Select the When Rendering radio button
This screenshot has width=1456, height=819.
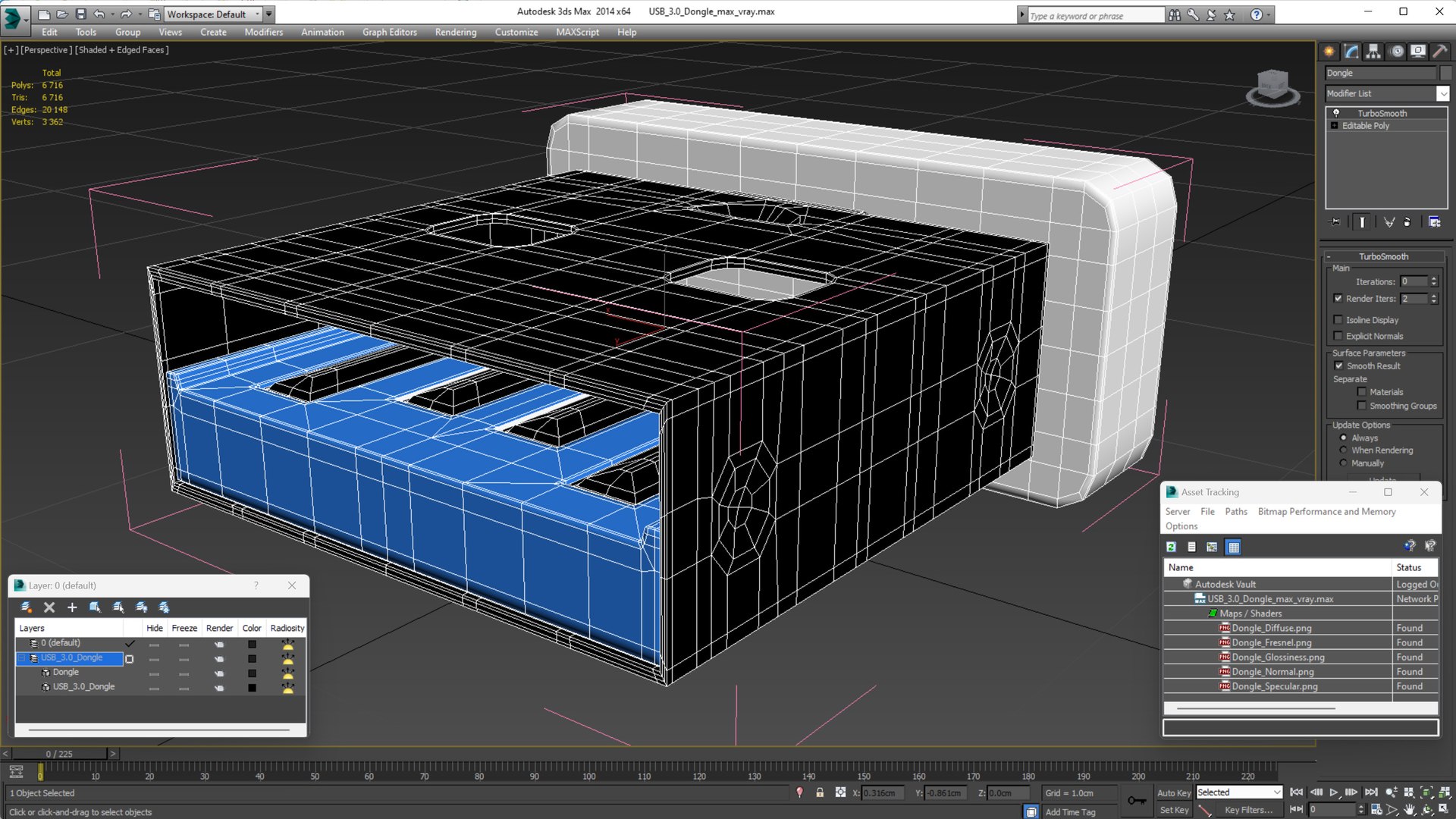[1343, 450]
